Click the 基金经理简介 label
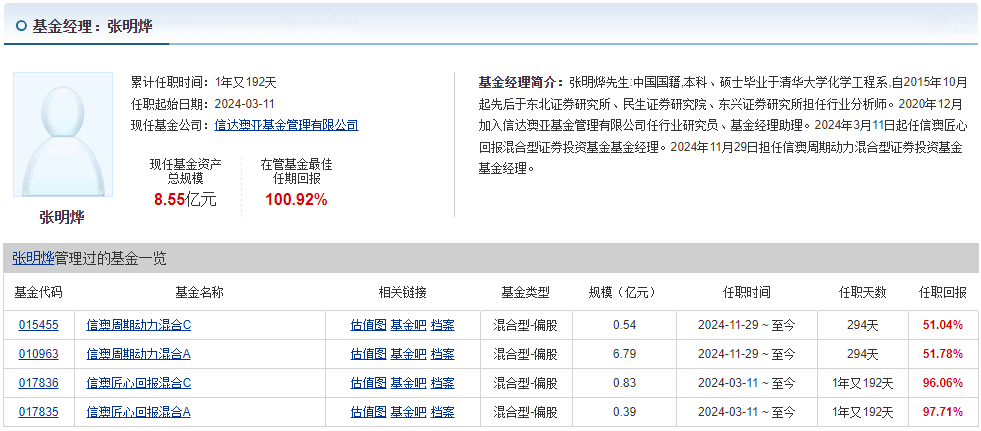The image size is (981, 431). click(x=521, y=82)
